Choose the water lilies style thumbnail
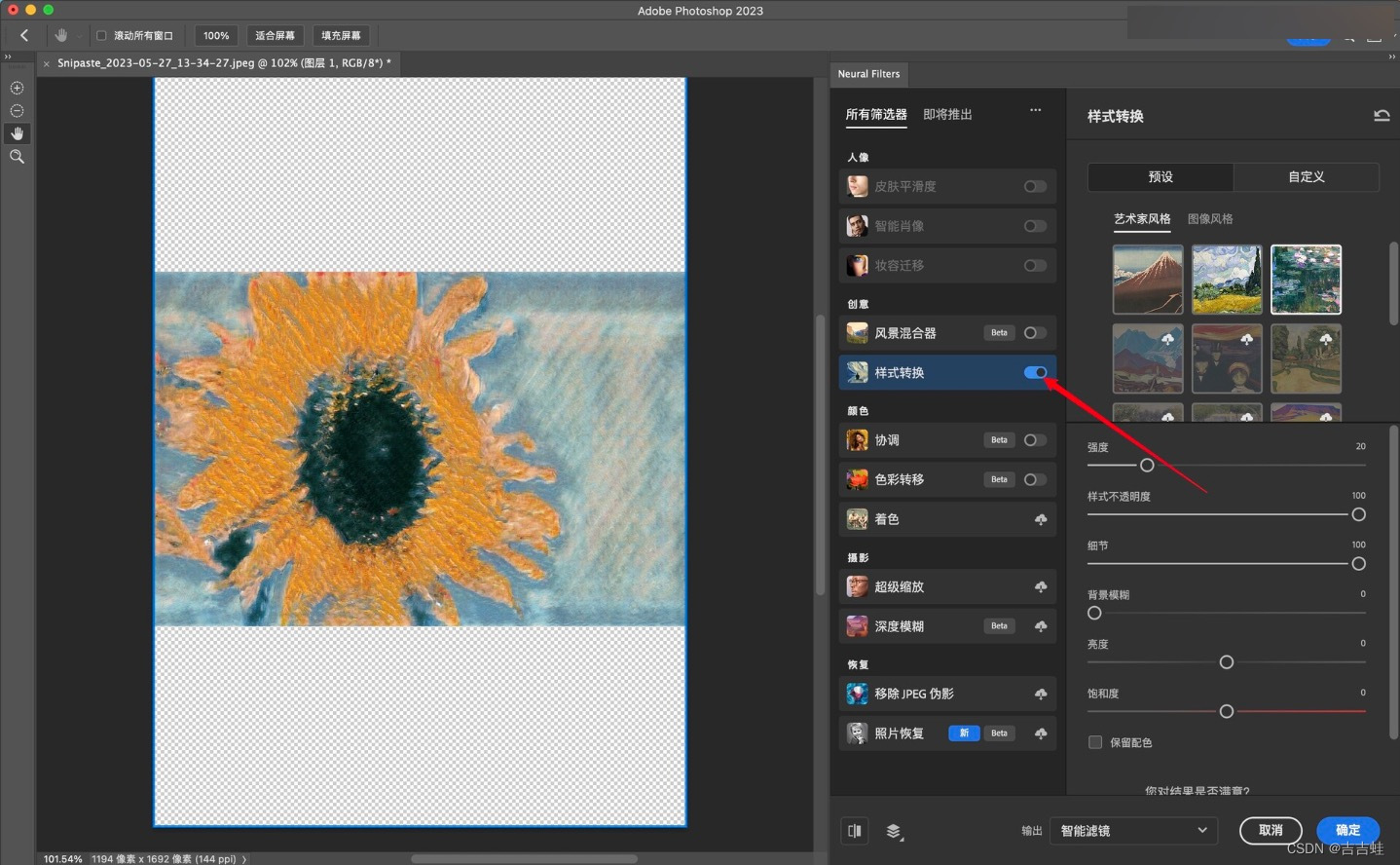 coord(1306,280)
